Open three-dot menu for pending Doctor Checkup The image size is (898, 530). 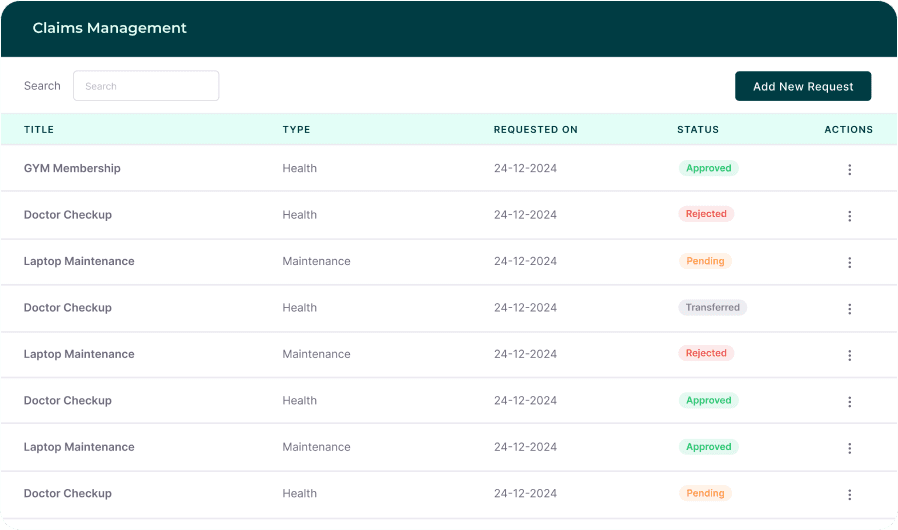coord(849,494)
